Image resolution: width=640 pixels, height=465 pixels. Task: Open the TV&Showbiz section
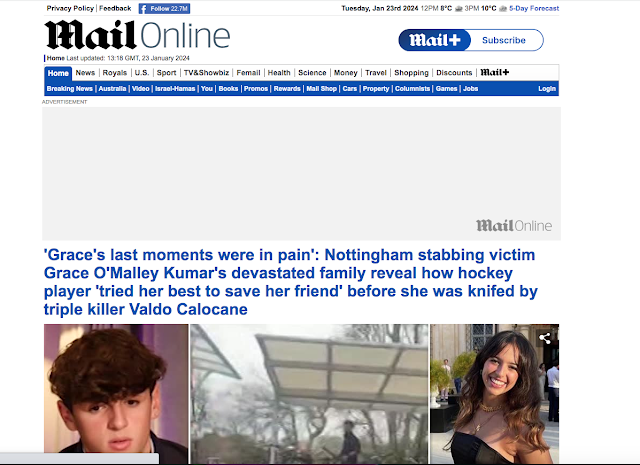point(206,73)
